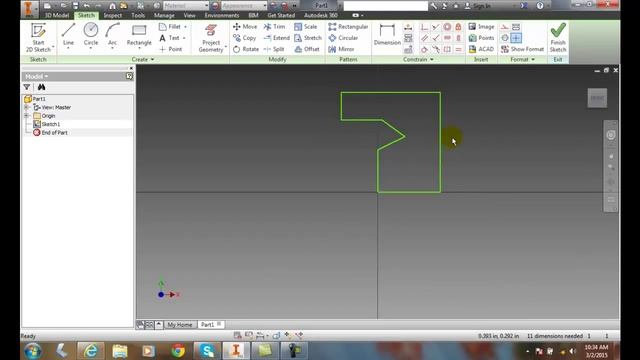
Task: Open Google Chrome from taskbar
Action: [x=178, y=351]
